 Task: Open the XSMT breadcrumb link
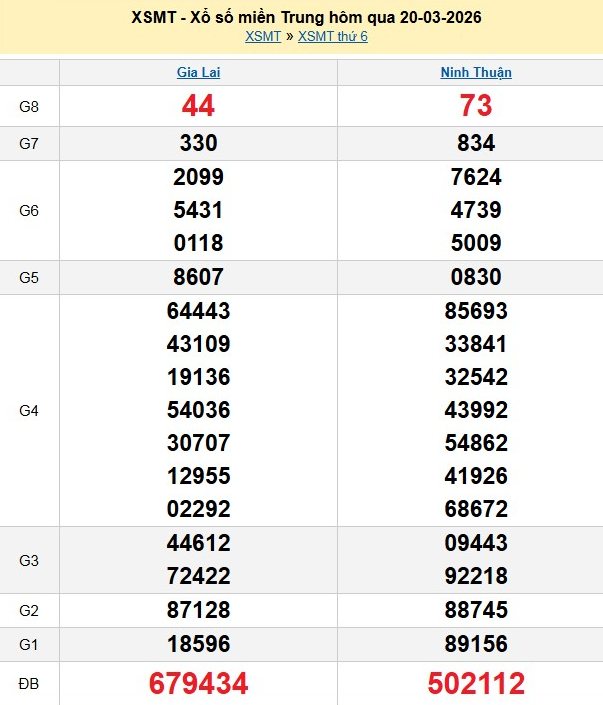pyautogui.click(x=263, y=37)
